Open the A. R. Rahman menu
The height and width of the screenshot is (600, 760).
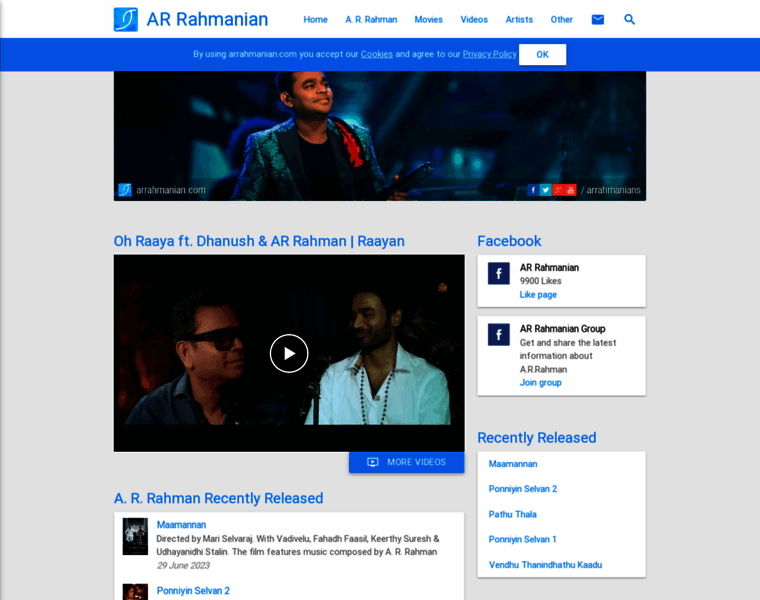point(371,19)
